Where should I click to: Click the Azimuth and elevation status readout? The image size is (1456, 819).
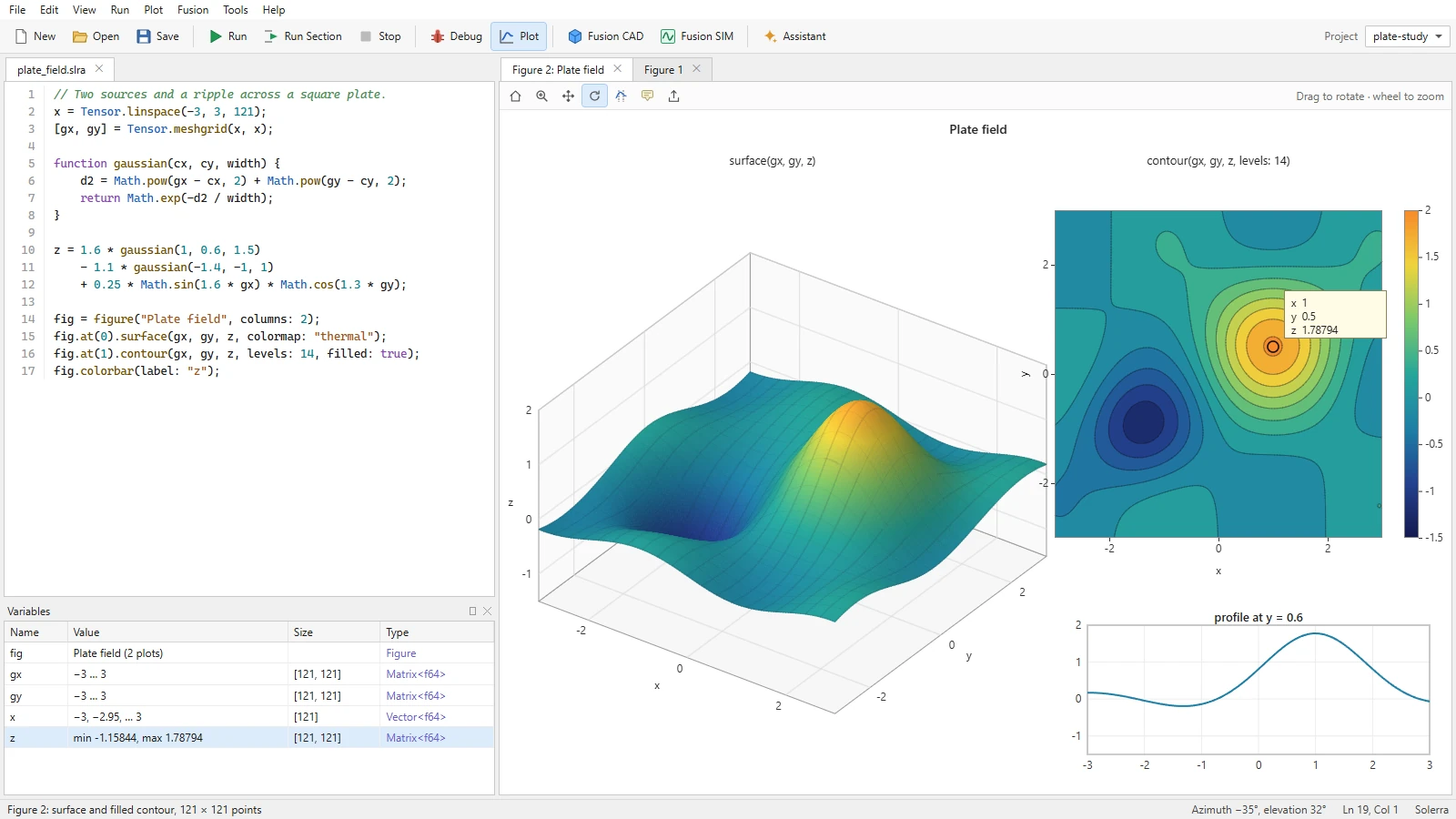tap(1259, 810)
